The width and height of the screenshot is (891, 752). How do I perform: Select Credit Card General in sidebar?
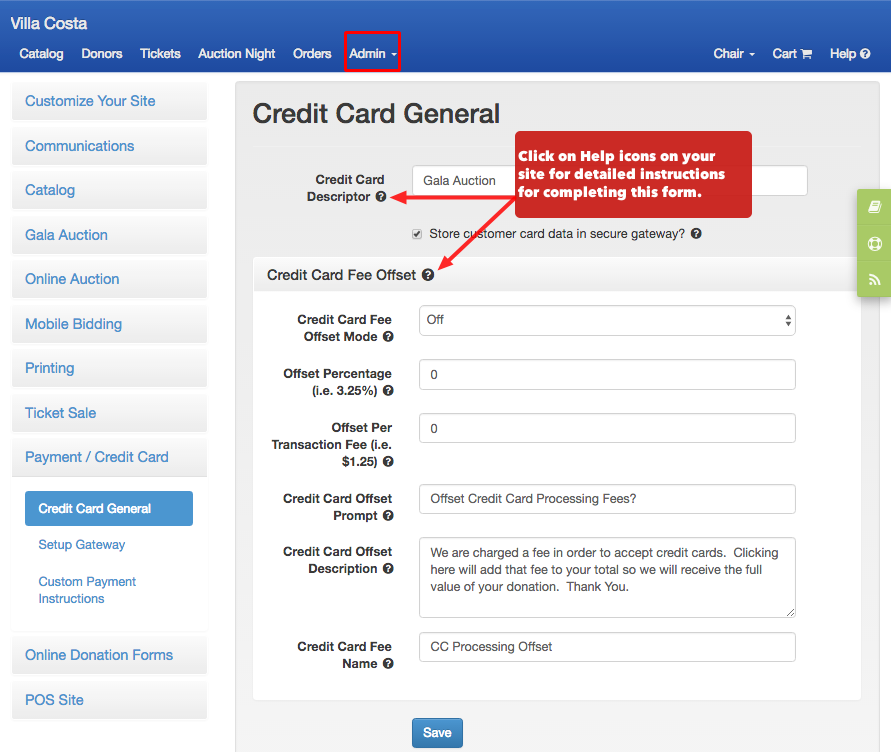click(109, 509)
